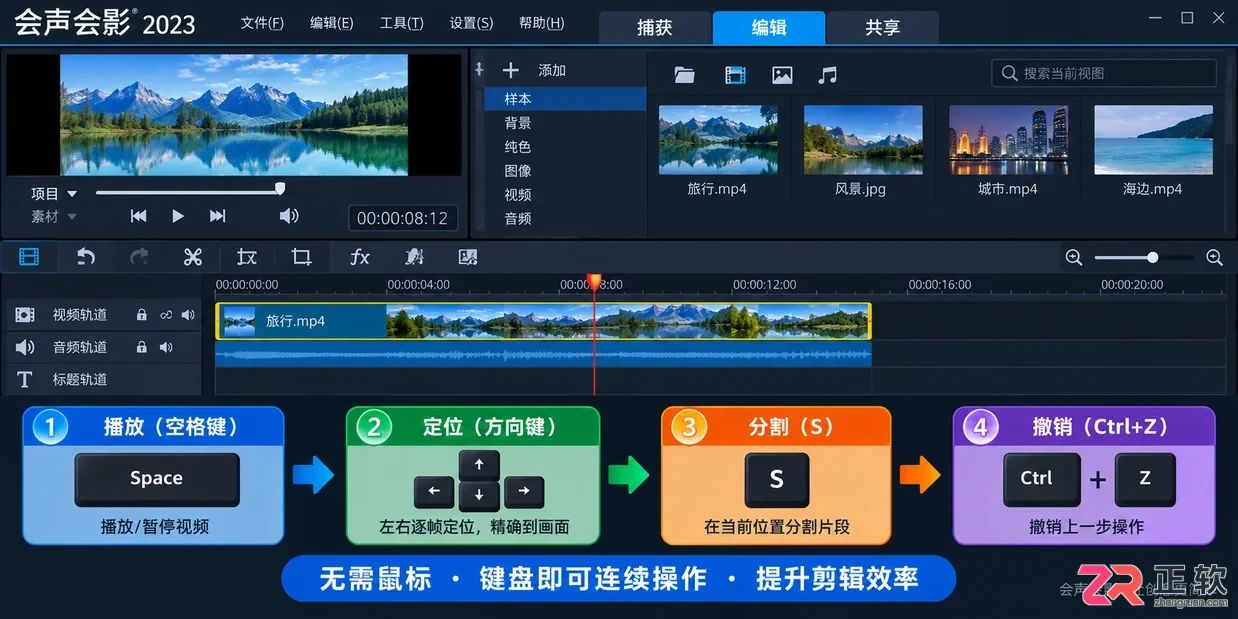Lock the 音频轨道 track

point(142,347)
